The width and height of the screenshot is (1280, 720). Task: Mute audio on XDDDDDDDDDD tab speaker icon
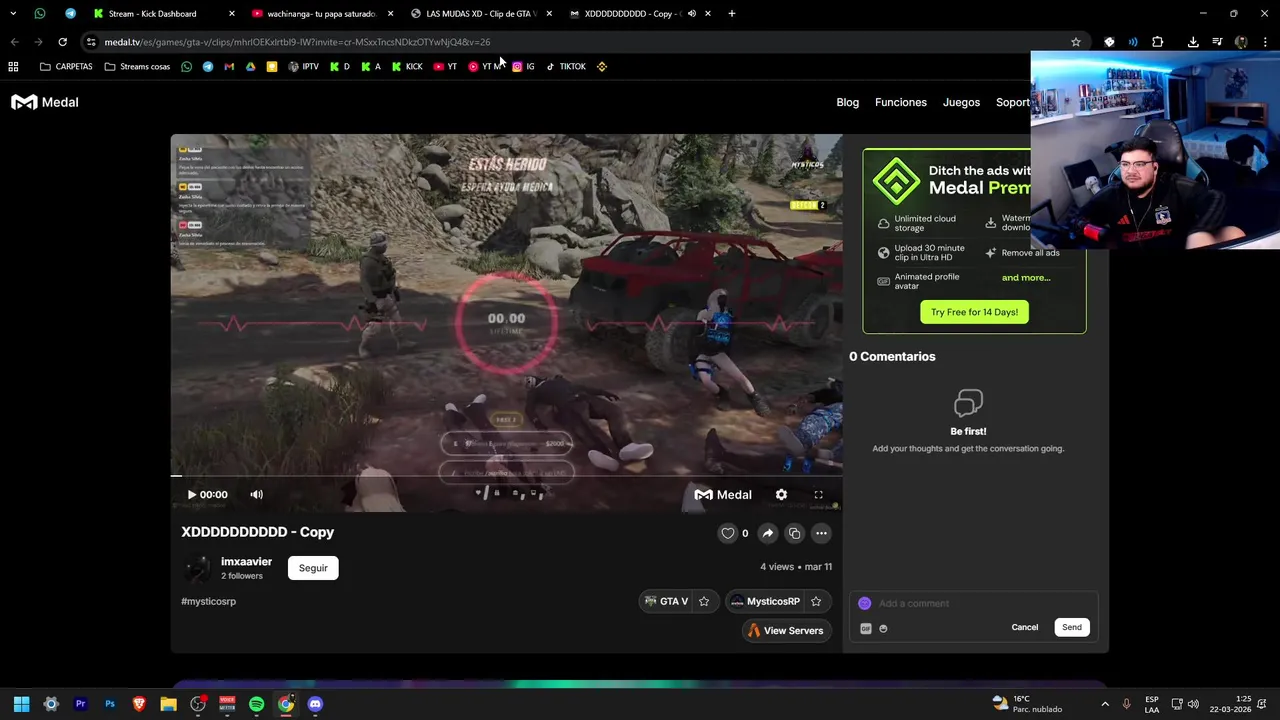click(x=691, y=14)
